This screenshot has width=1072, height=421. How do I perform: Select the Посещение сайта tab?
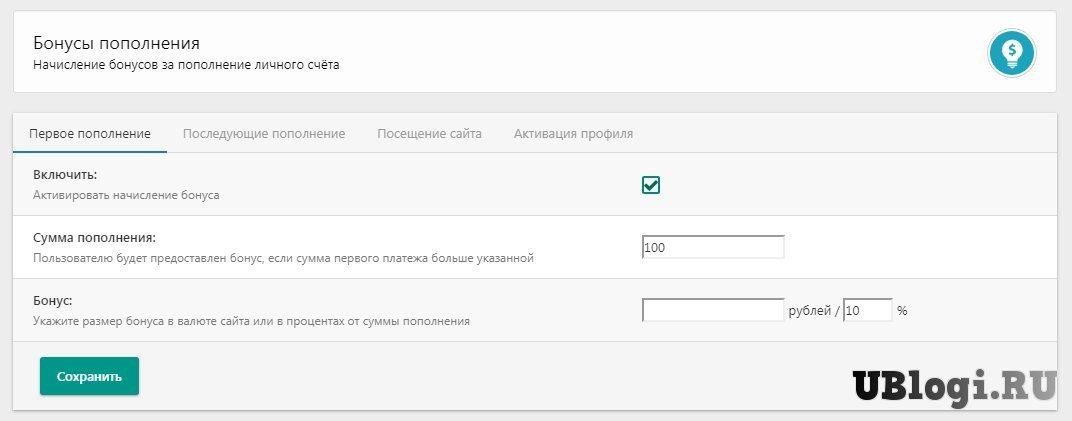click(429, 134)
